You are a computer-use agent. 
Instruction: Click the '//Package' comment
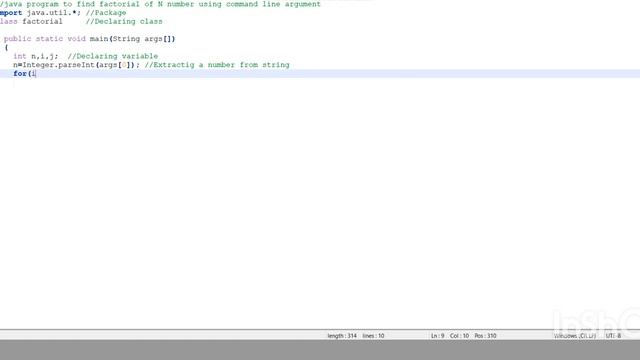pyautogui.click(x=106, y=13)
